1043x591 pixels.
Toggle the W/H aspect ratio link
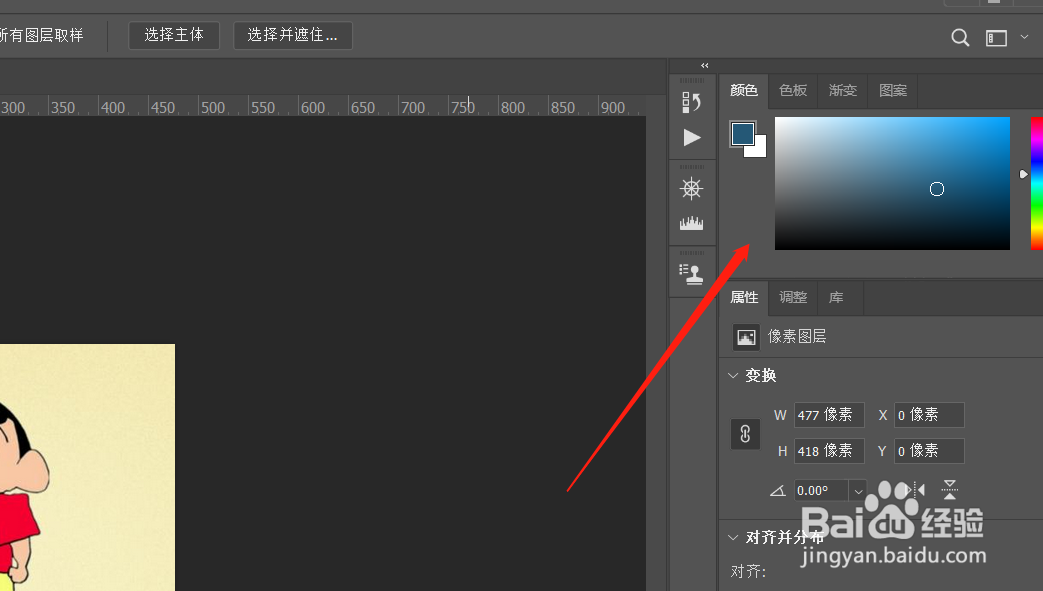pos(745,433)
